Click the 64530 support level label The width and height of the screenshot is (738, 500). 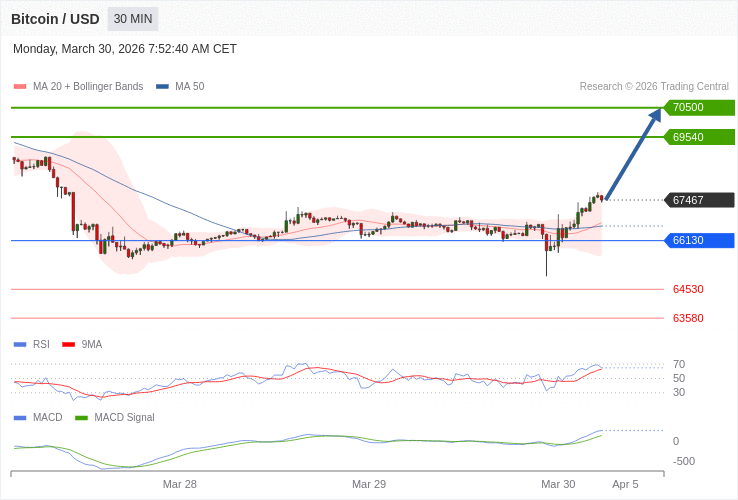(x=688, y=289)
